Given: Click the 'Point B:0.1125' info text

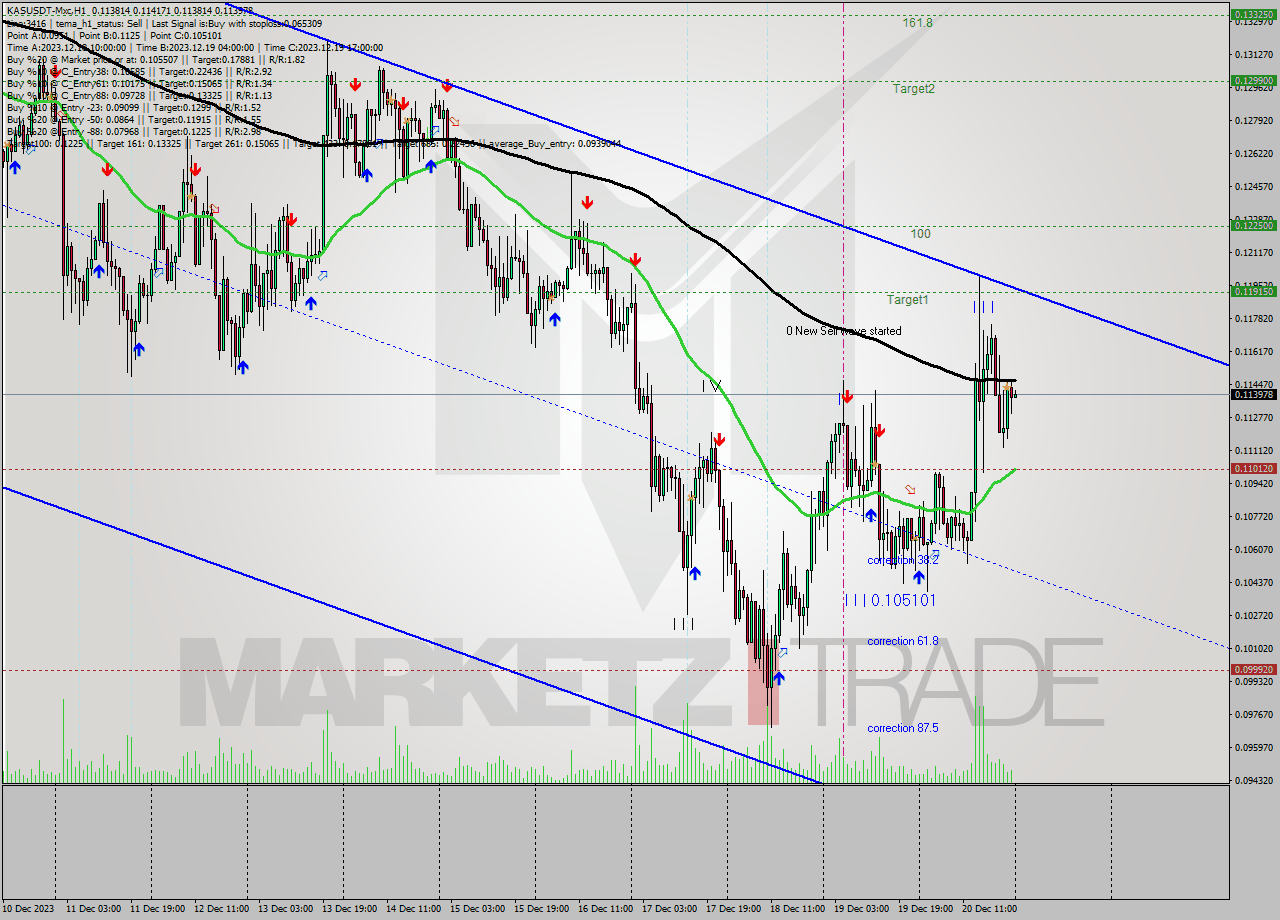Looking at the screenshot, I should tap(109, 35).
